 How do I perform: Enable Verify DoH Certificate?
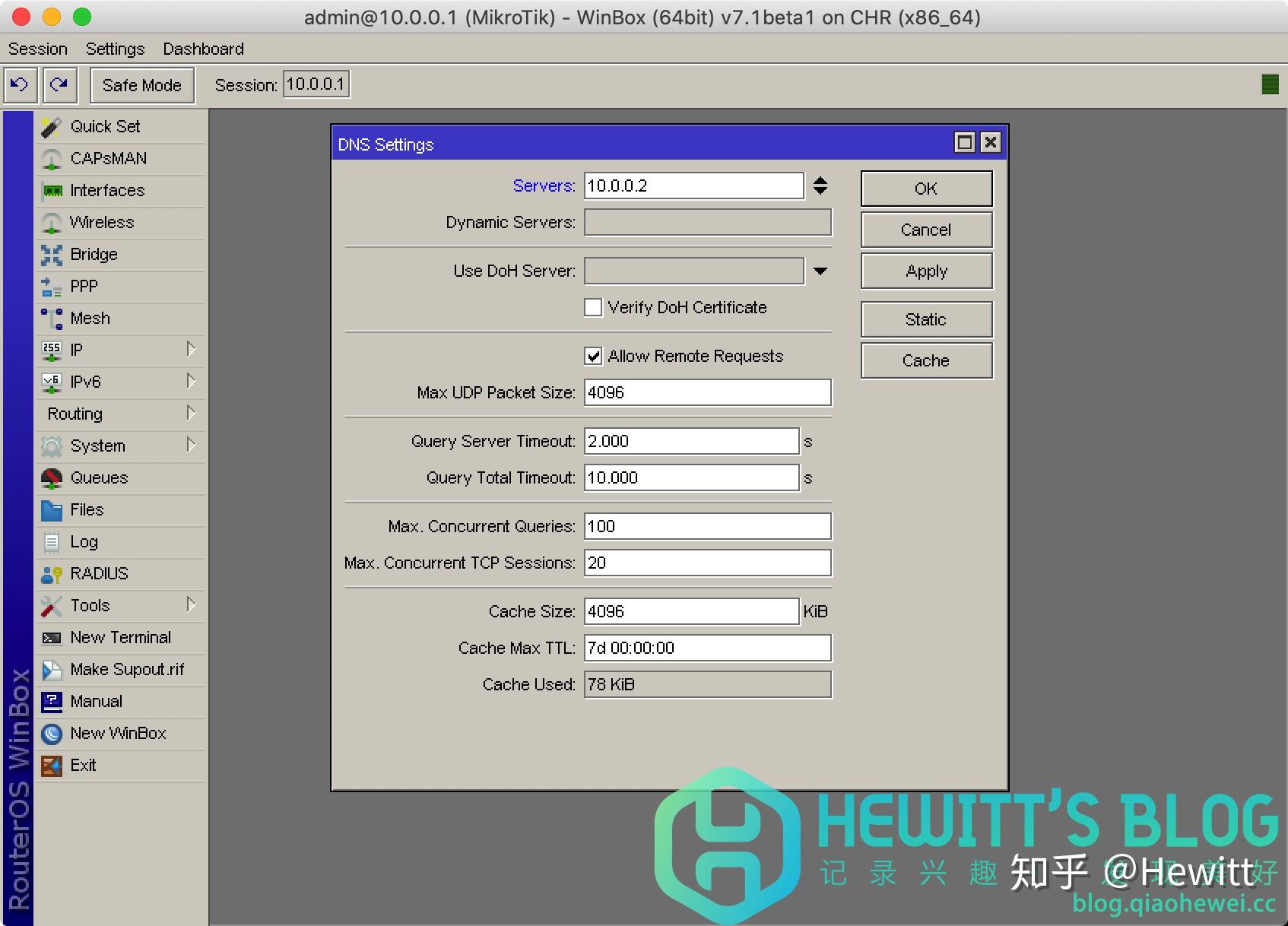pos(593,307)
